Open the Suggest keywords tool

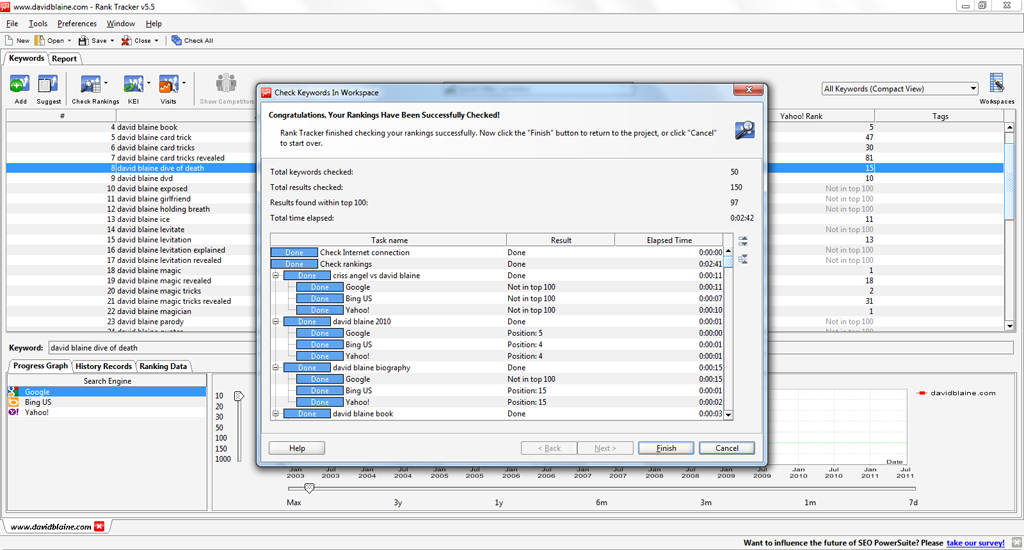coord(48,84)
